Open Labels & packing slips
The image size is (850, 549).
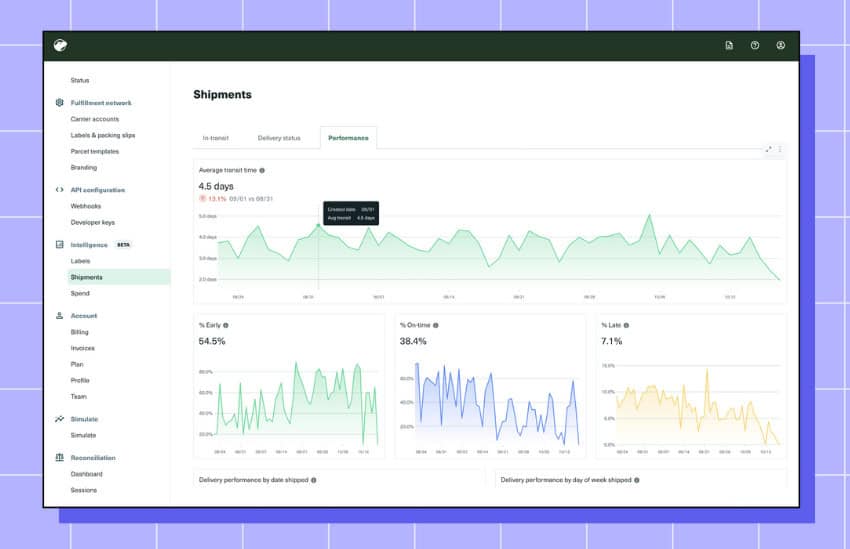pyautogui.click(x=103, y=135)
